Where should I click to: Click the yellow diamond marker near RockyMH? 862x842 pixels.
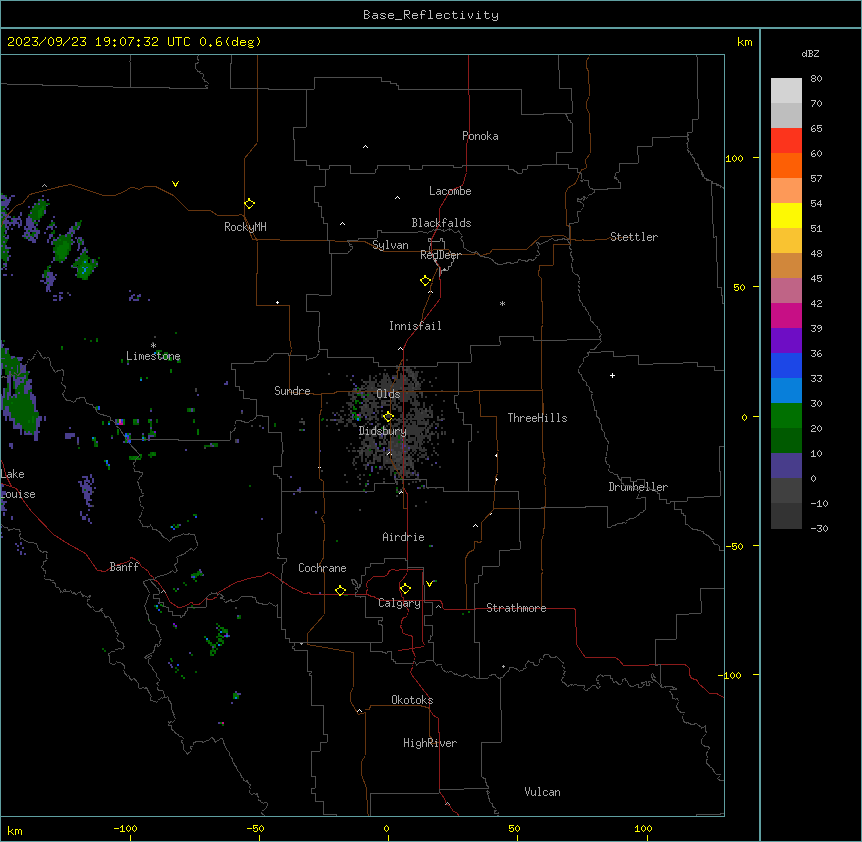[249, 203]
